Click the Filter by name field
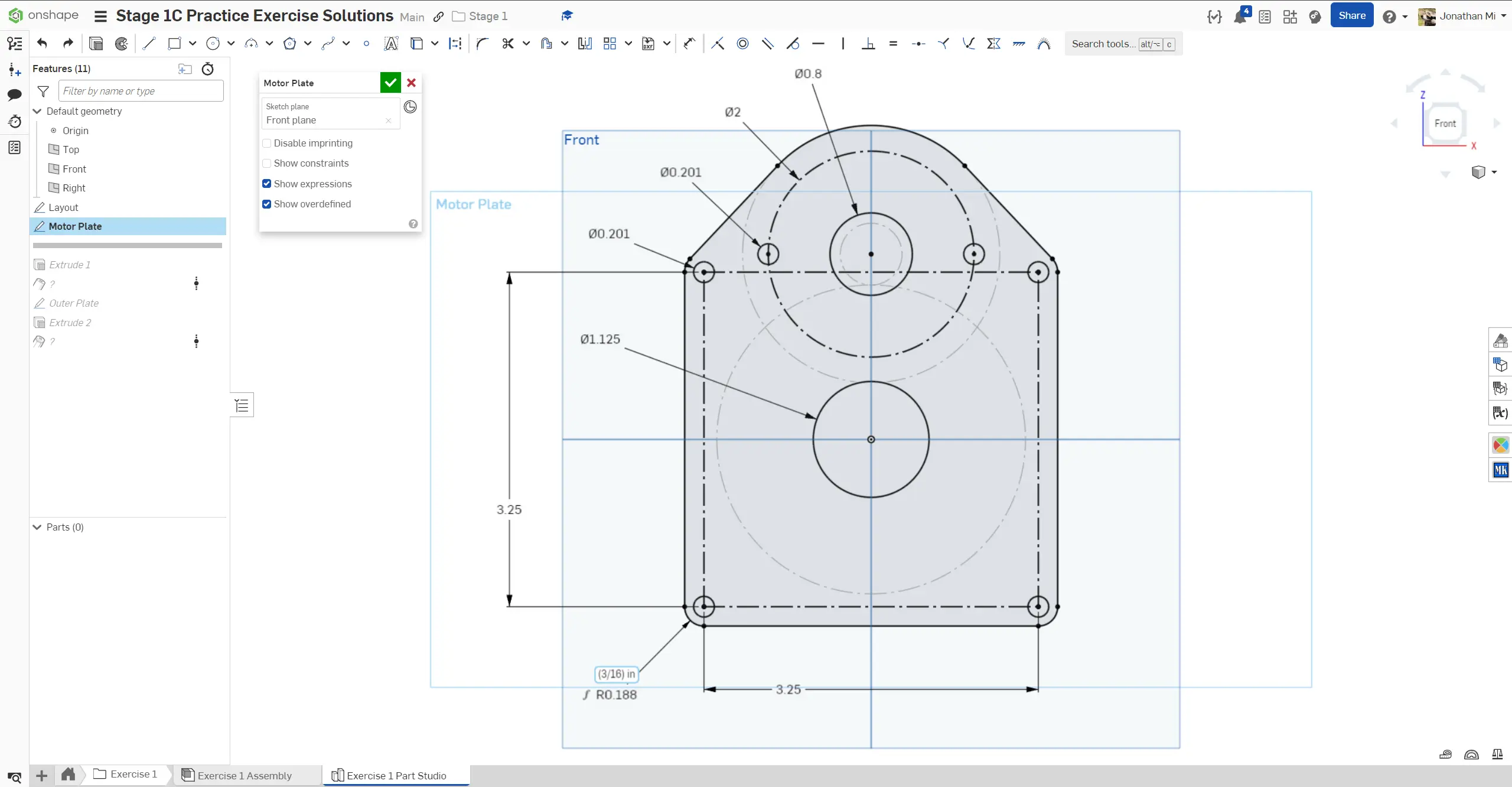The width and height of the screenshot is (1512, 787). pos(141,91)
